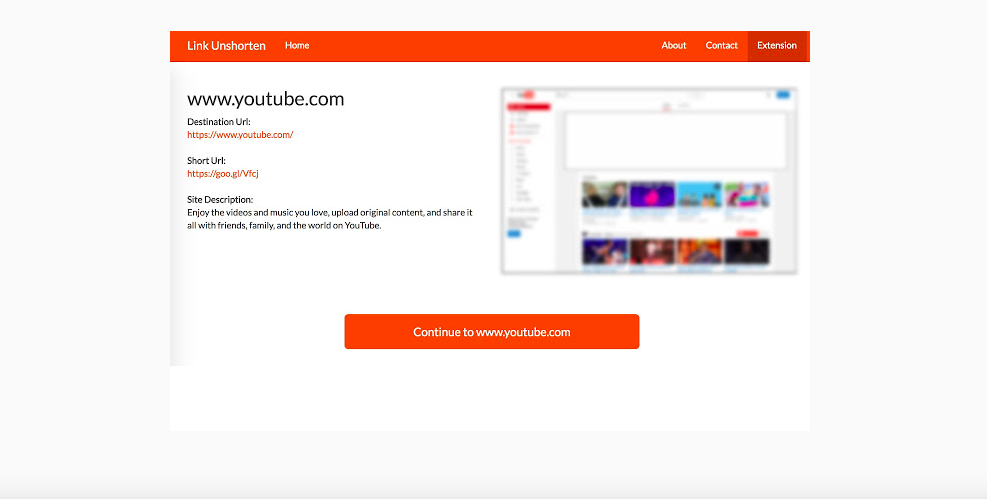Click the YouTube description paragraph text
Image resolution: width=987 pixels, height=499 pixels.
330,219
